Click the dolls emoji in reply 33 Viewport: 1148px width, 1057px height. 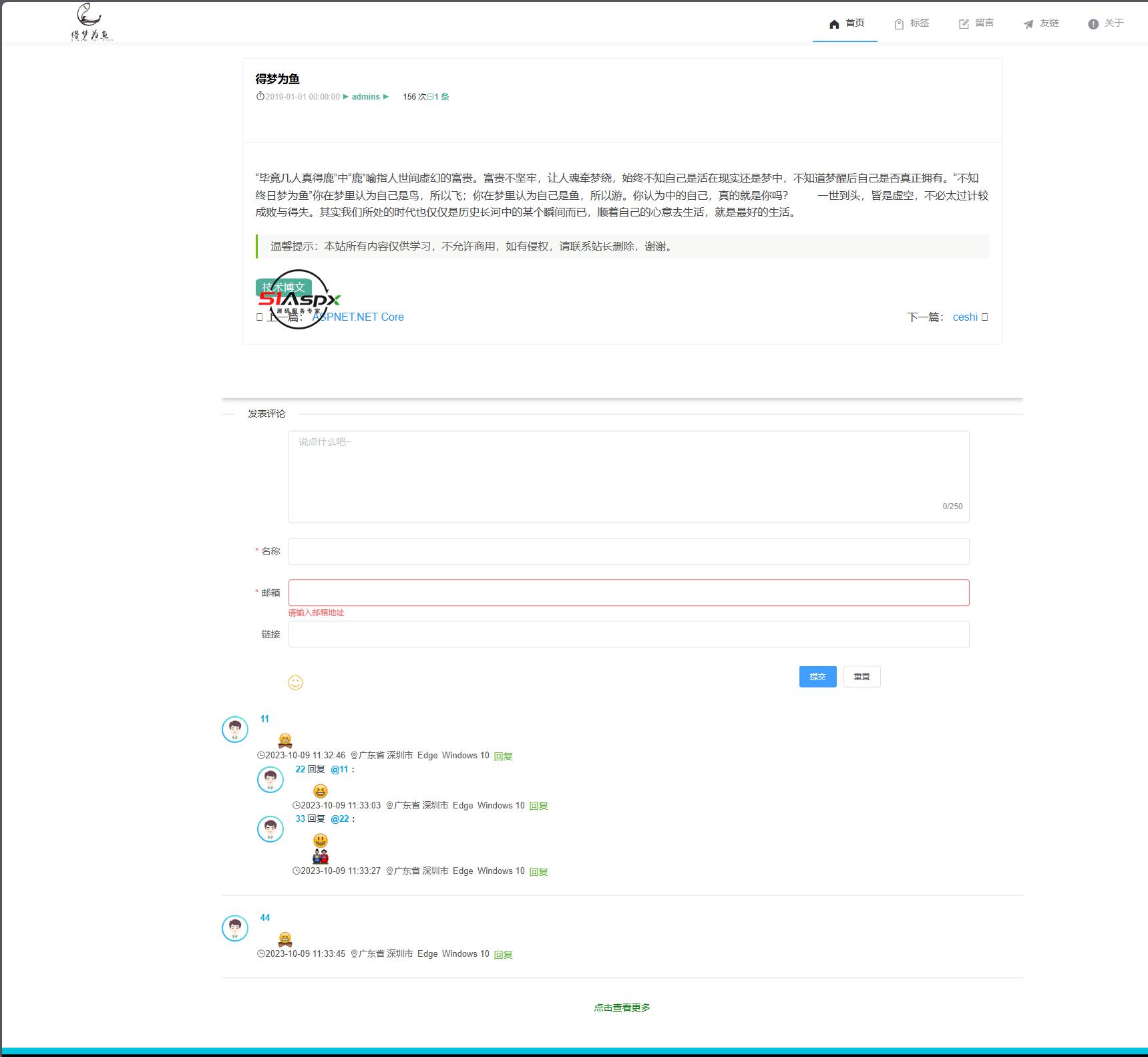pos(321,857)
